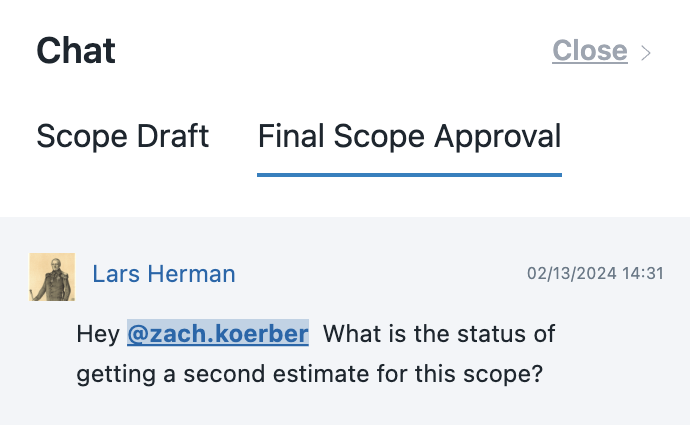Click the word 'Approval' in the active tab
The image size is (690, 428).
pyautogui.click(x=498, y=137)
